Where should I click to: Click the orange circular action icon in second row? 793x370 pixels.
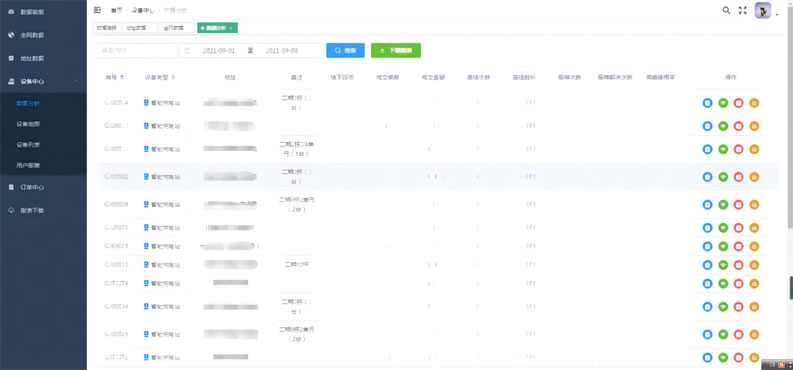(754, 126)
